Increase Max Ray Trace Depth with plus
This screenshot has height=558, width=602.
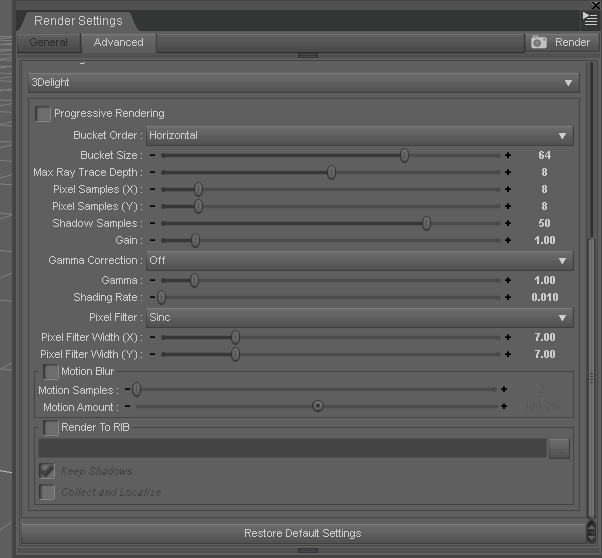[508, 172]
